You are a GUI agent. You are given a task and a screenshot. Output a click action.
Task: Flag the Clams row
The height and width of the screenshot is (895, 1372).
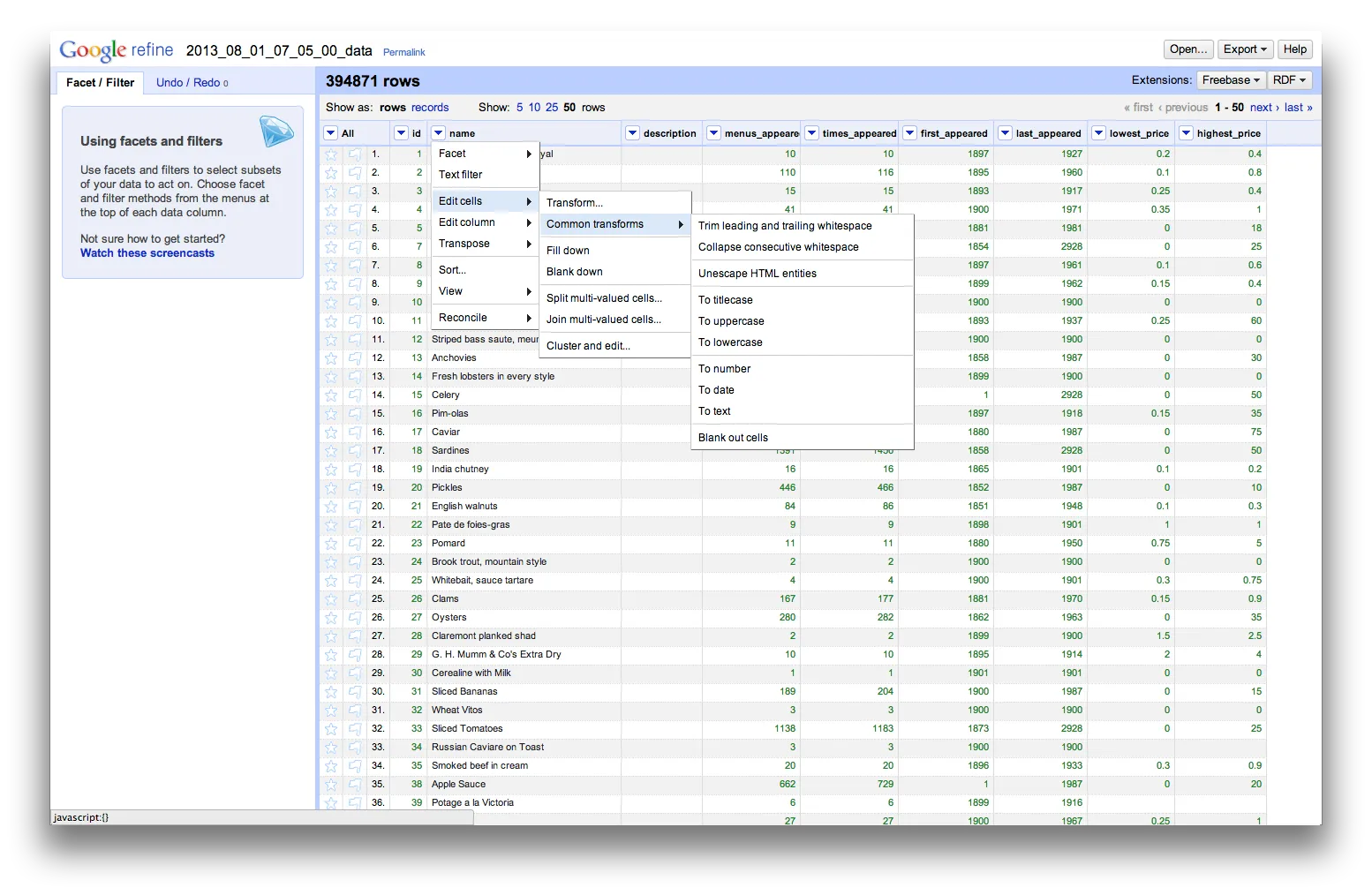coord(354,599)
